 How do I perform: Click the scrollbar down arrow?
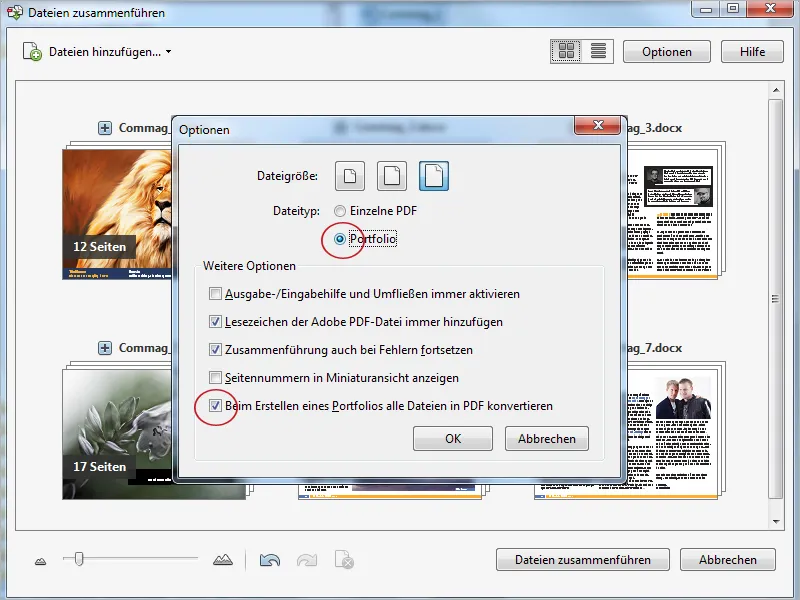pyautogui.click(x=776, y=521)
